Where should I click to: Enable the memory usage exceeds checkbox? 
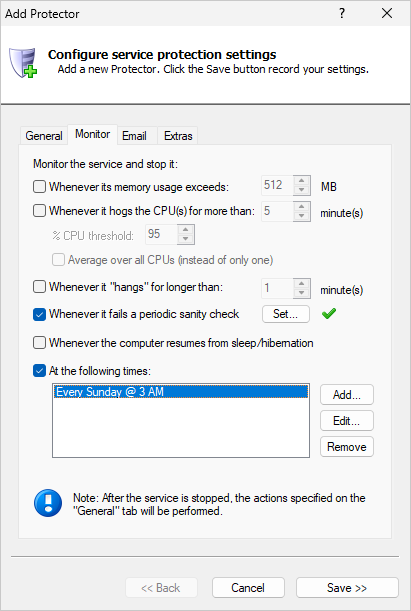39,187
